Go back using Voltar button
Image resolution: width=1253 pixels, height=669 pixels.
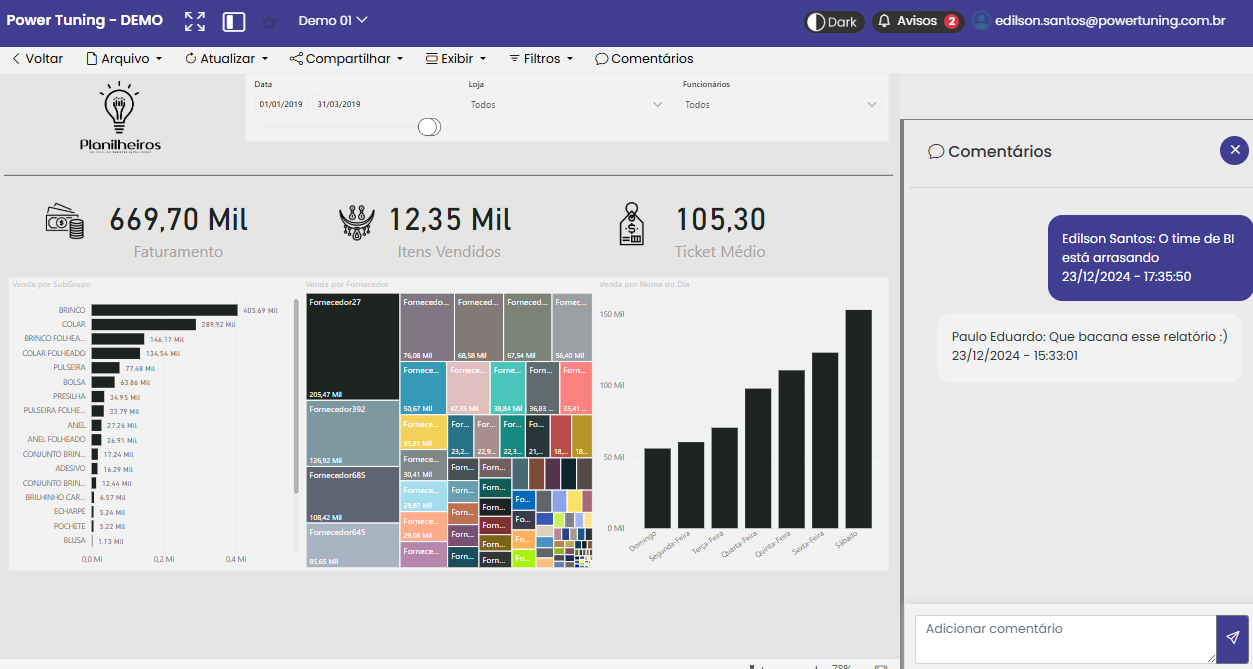pyautogui.click(x=37, y=59)
